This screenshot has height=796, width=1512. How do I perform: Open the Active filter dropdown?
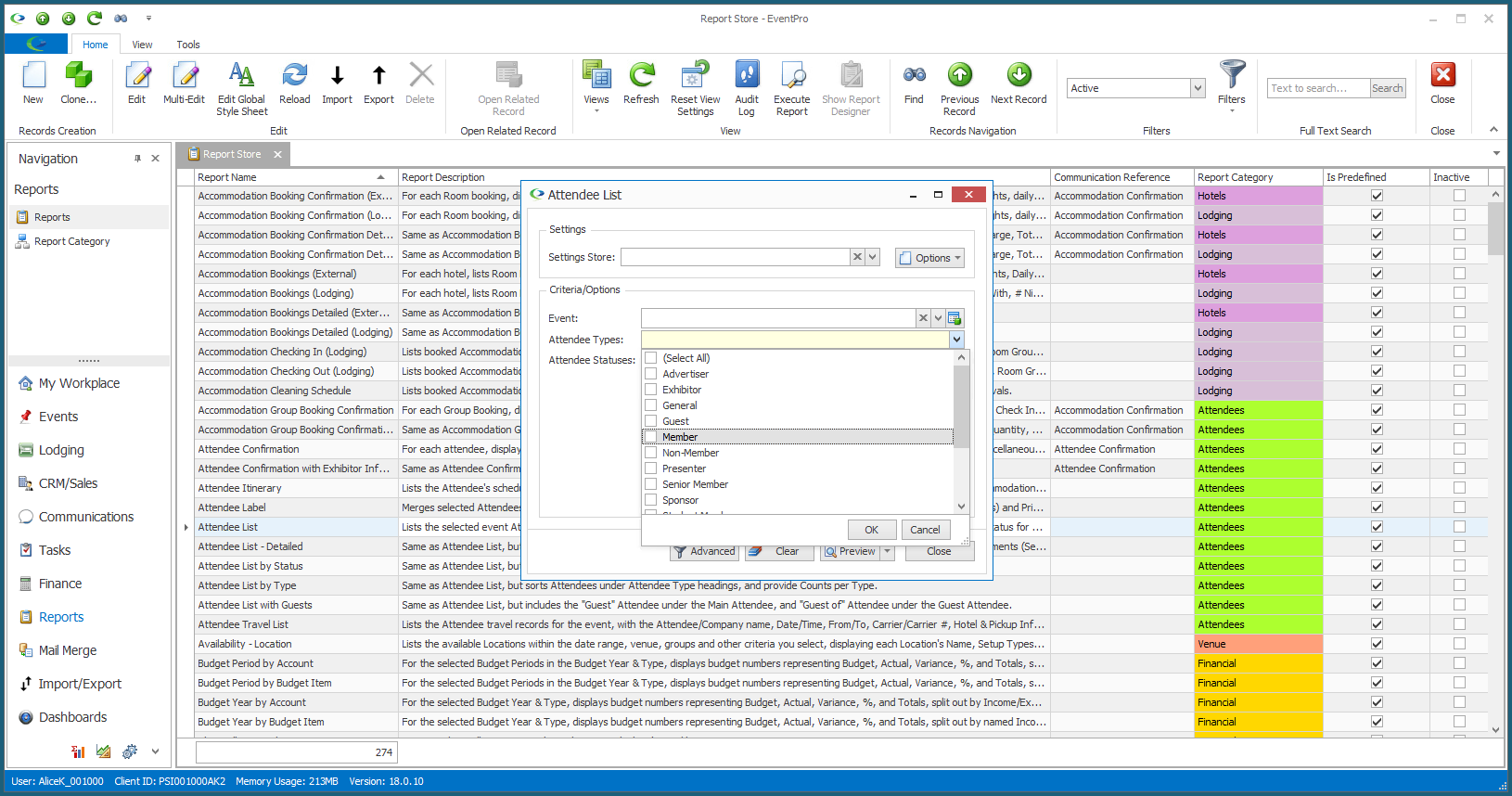tap(1198, 88)
